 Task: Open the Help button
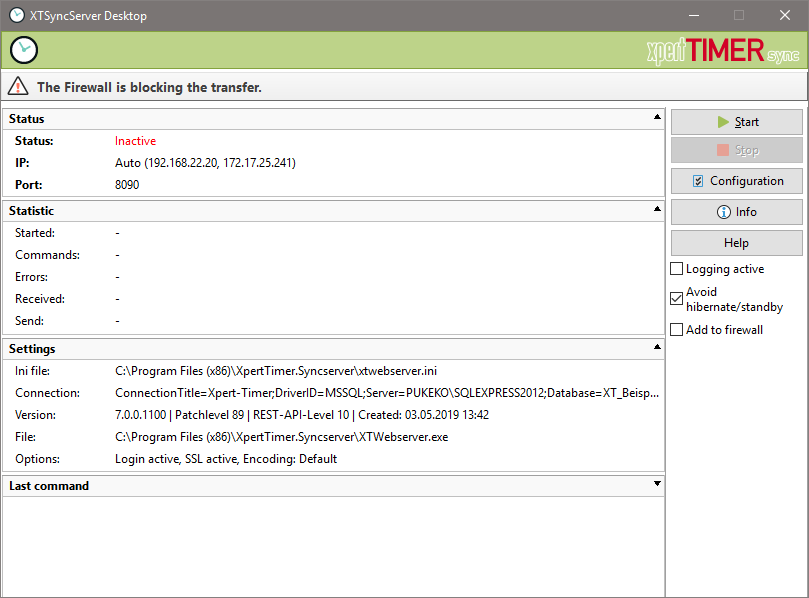(x=736, y=243)
